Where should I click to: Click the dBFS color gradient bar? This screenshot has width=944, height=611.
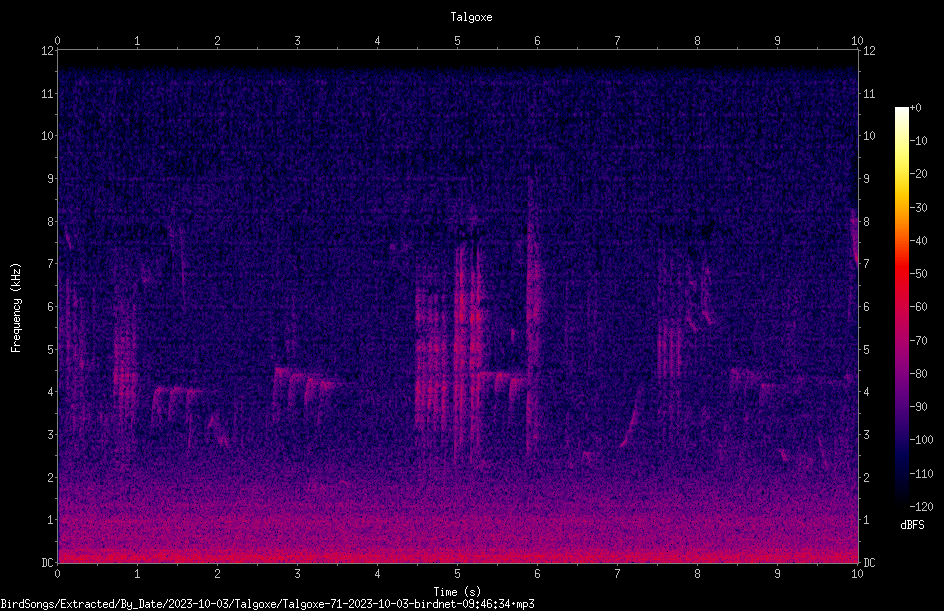[901, 307]
